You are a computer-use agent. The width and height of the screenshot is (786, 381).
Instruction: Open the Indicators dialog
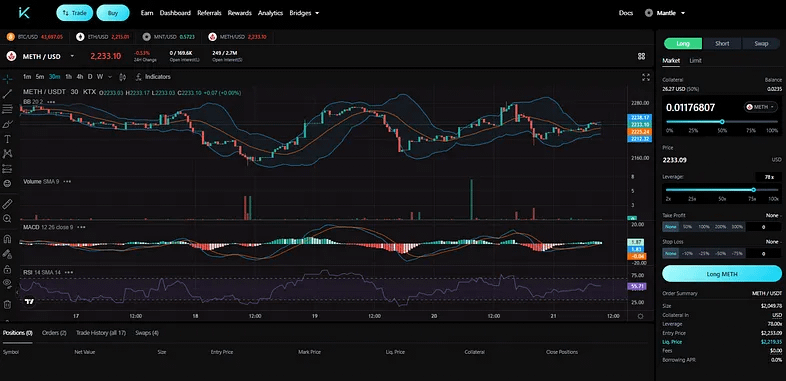pos(153,77)
